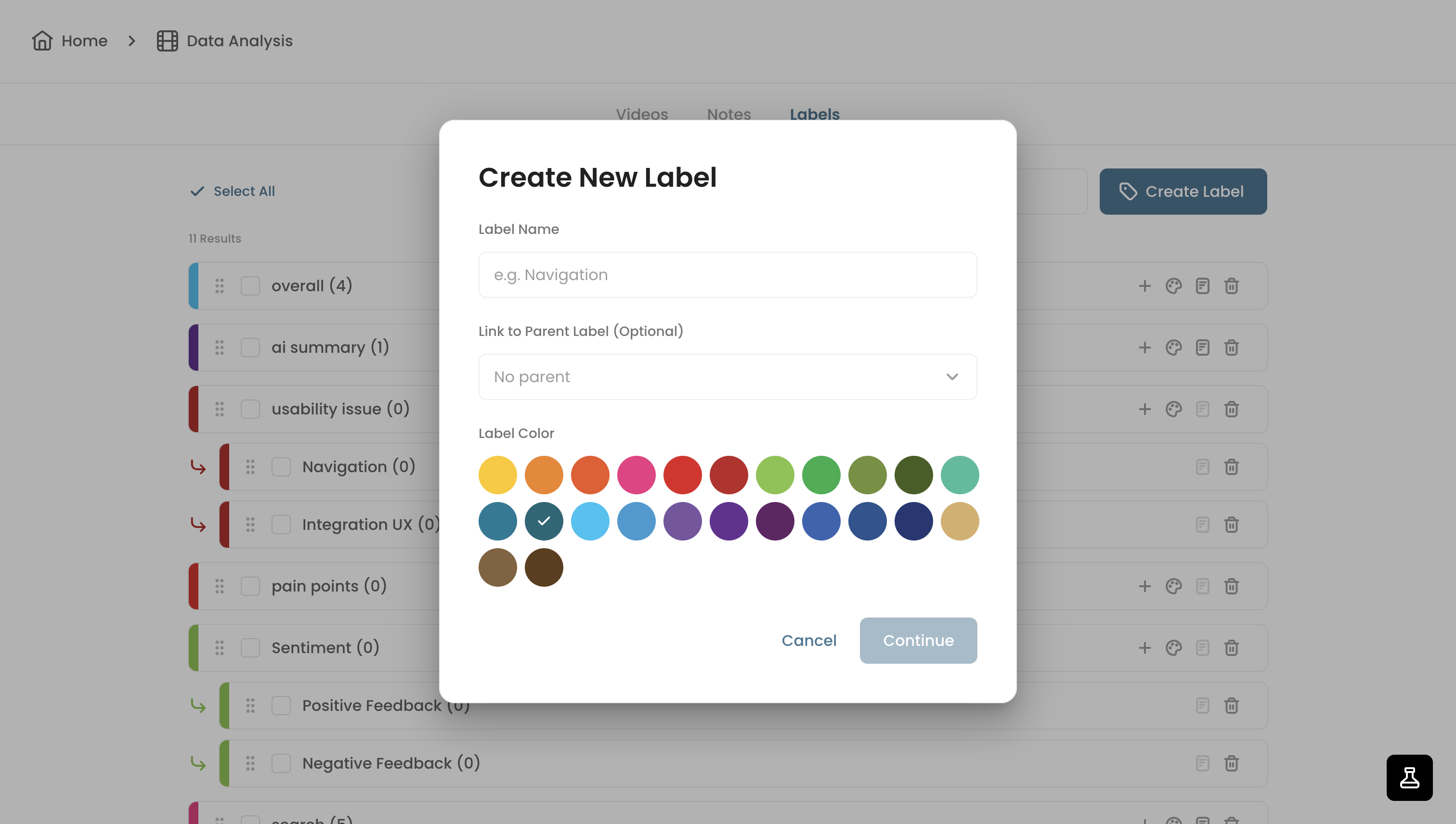Click the chevron arrow in parent label dropdown

tap(952, 377)
